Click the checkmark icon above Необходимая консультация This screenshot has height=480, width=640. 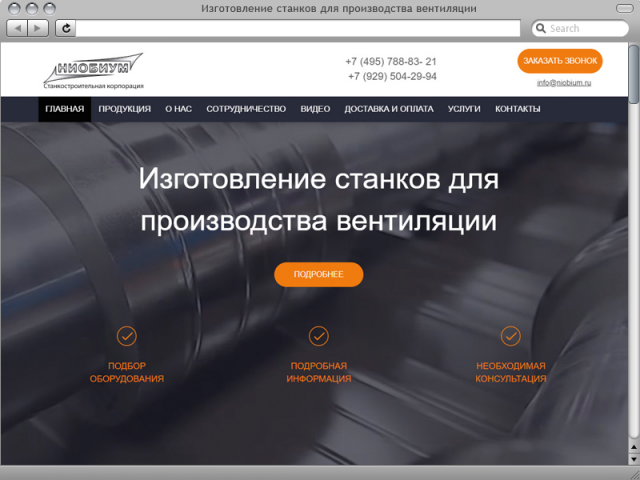click(511, 336)
